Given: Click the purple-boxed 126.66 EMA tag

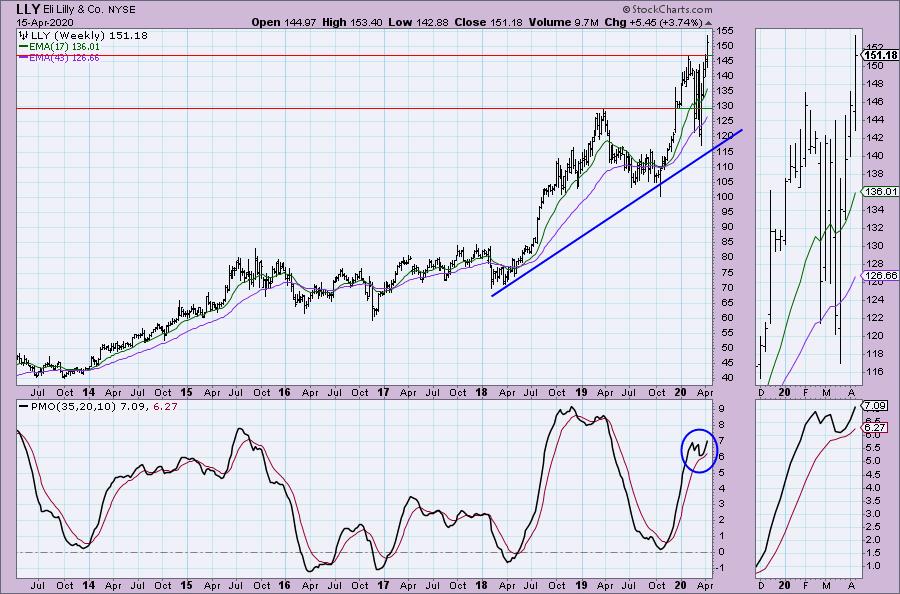Looking at the screenshot, I should [880, 275].
